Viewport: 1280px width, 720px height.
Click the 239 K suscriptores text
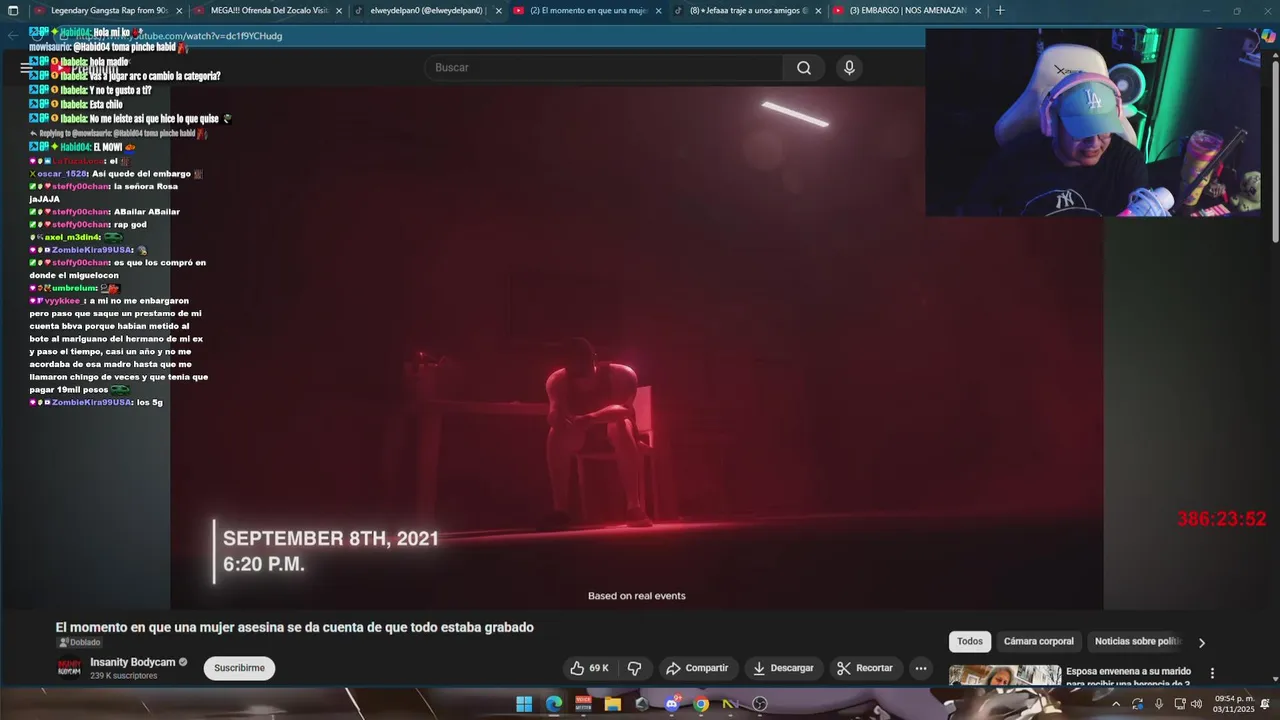(x=124, y=676)
